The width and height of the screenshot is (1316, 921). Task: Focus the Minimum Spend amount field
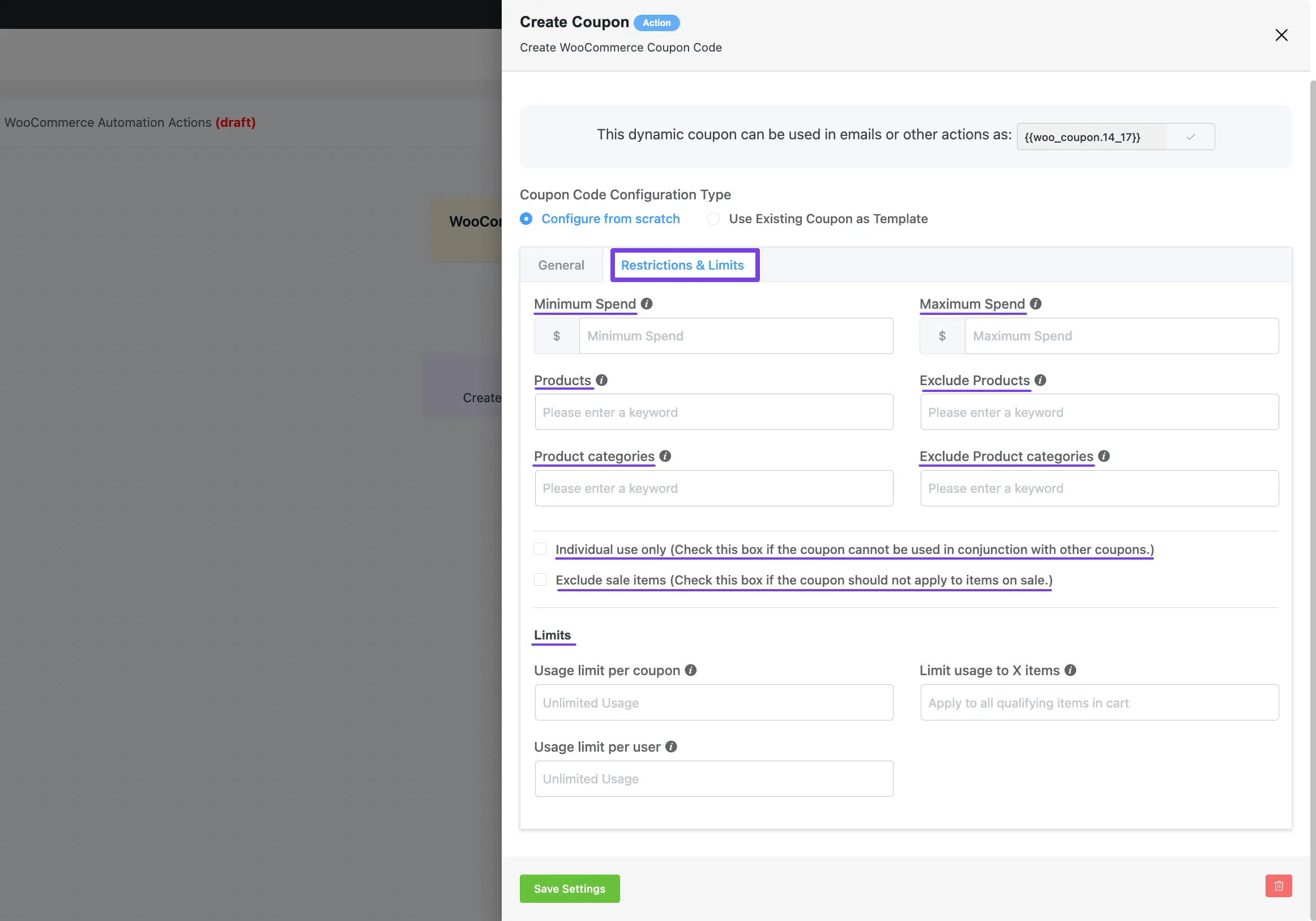[x=736, y=336]
